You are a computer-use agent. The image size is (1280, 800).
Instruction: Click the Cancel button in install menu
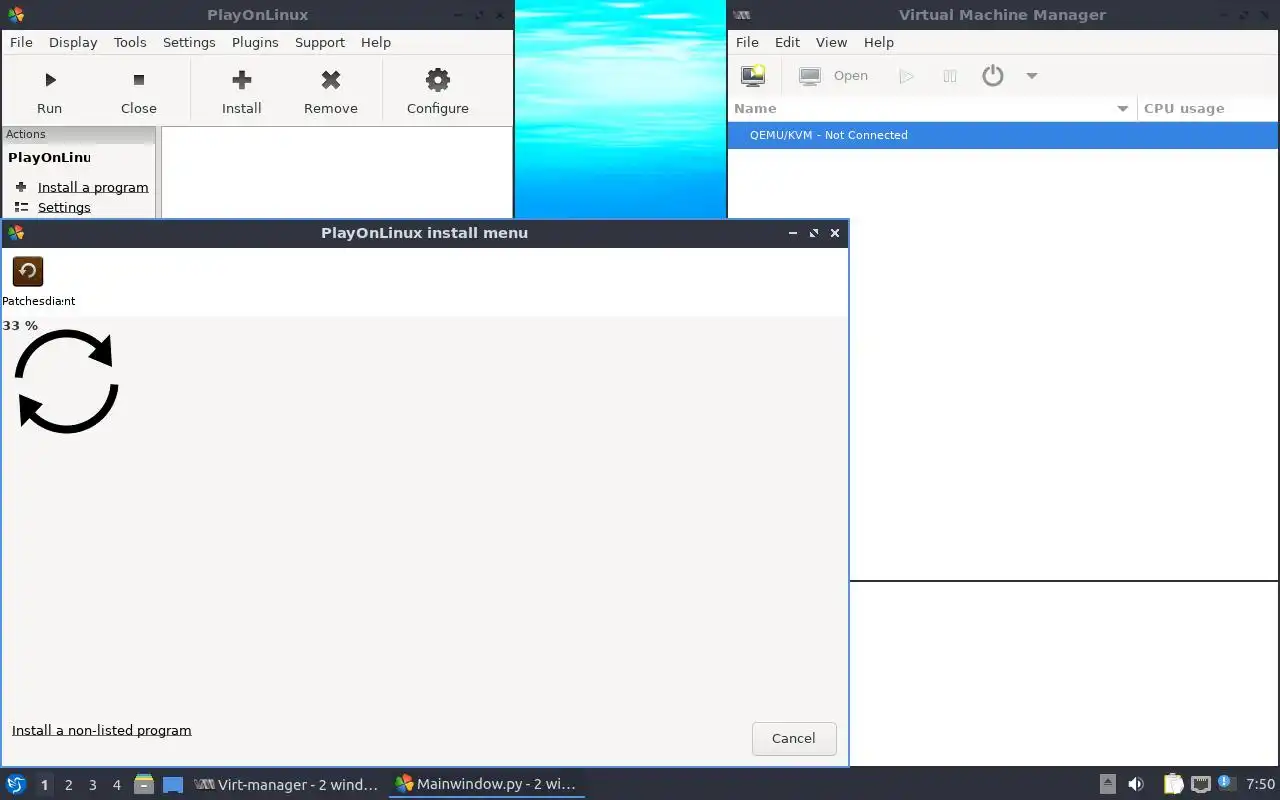coord(794,738)
